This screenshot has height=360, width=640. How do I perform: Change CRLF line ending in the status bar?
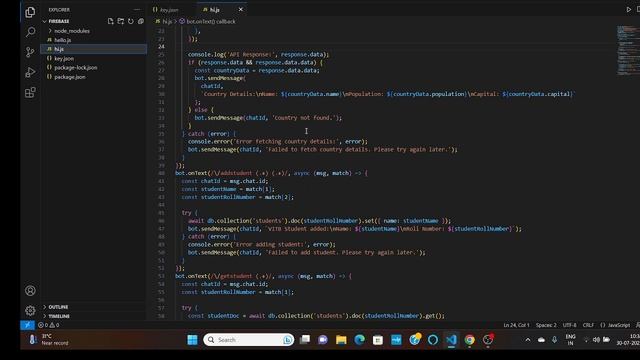point(588,325)
